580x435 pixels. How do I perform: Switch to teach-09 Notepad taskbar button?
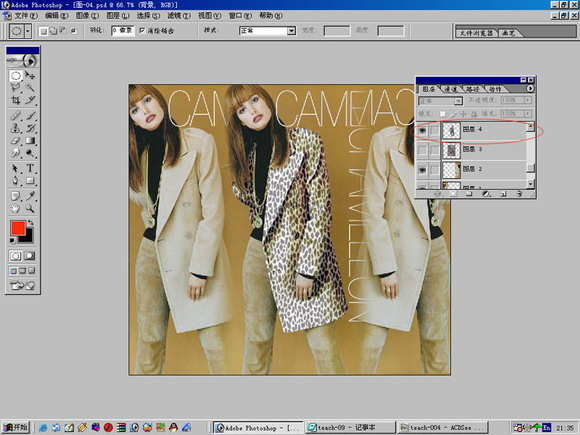350,428
